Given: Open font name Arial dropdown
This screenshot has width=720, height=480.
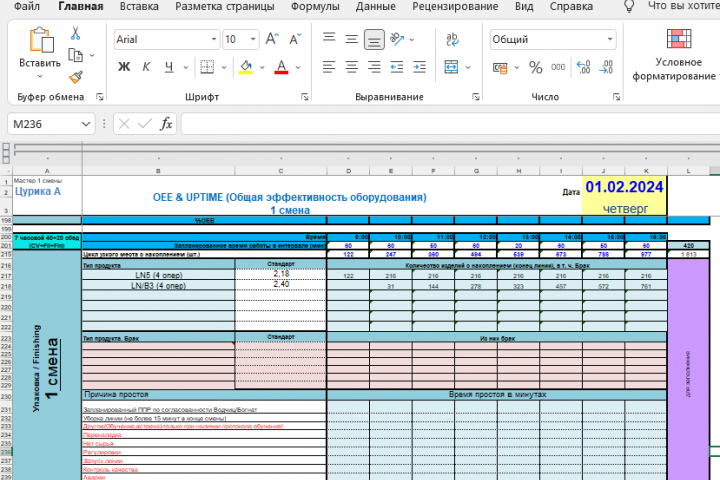Looking at the screenshot, I should [214, 39].
